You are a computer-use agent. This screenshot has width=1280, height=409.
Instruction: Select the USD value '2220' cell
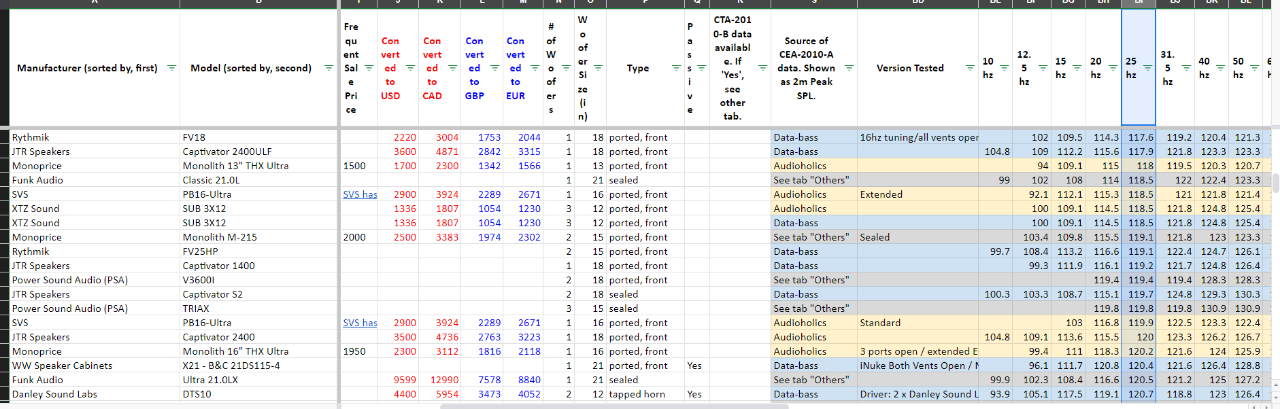pyautogui.click(x=399, y=136)
